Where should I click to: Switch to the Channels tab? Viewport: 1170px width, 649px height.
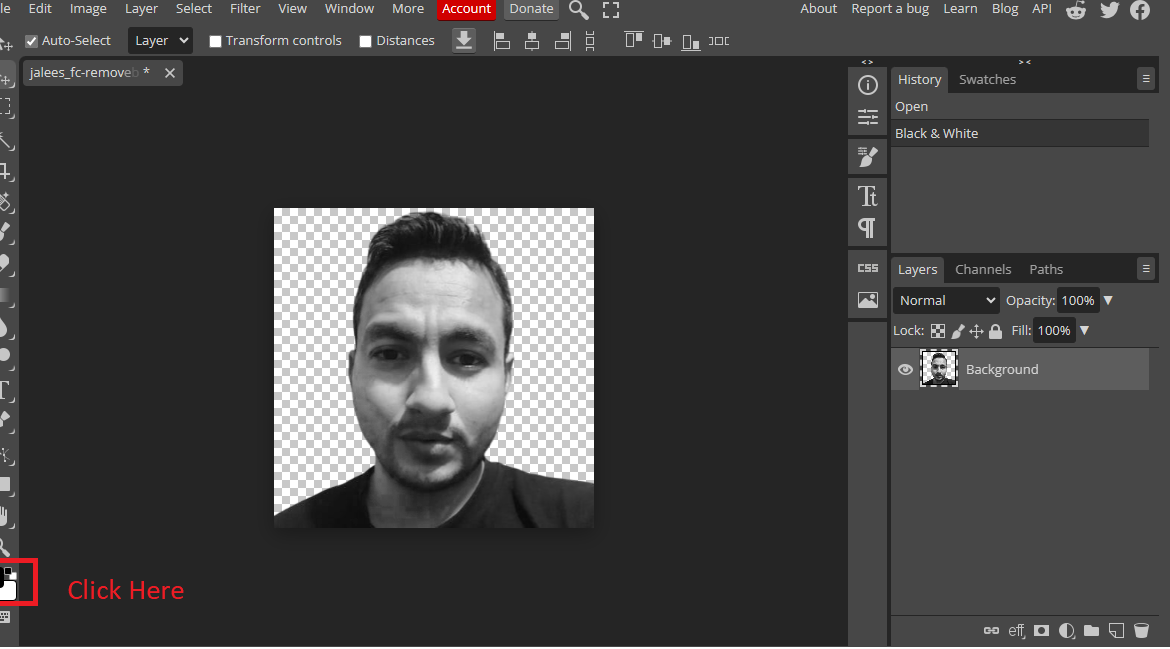click(x=983, y=269)
